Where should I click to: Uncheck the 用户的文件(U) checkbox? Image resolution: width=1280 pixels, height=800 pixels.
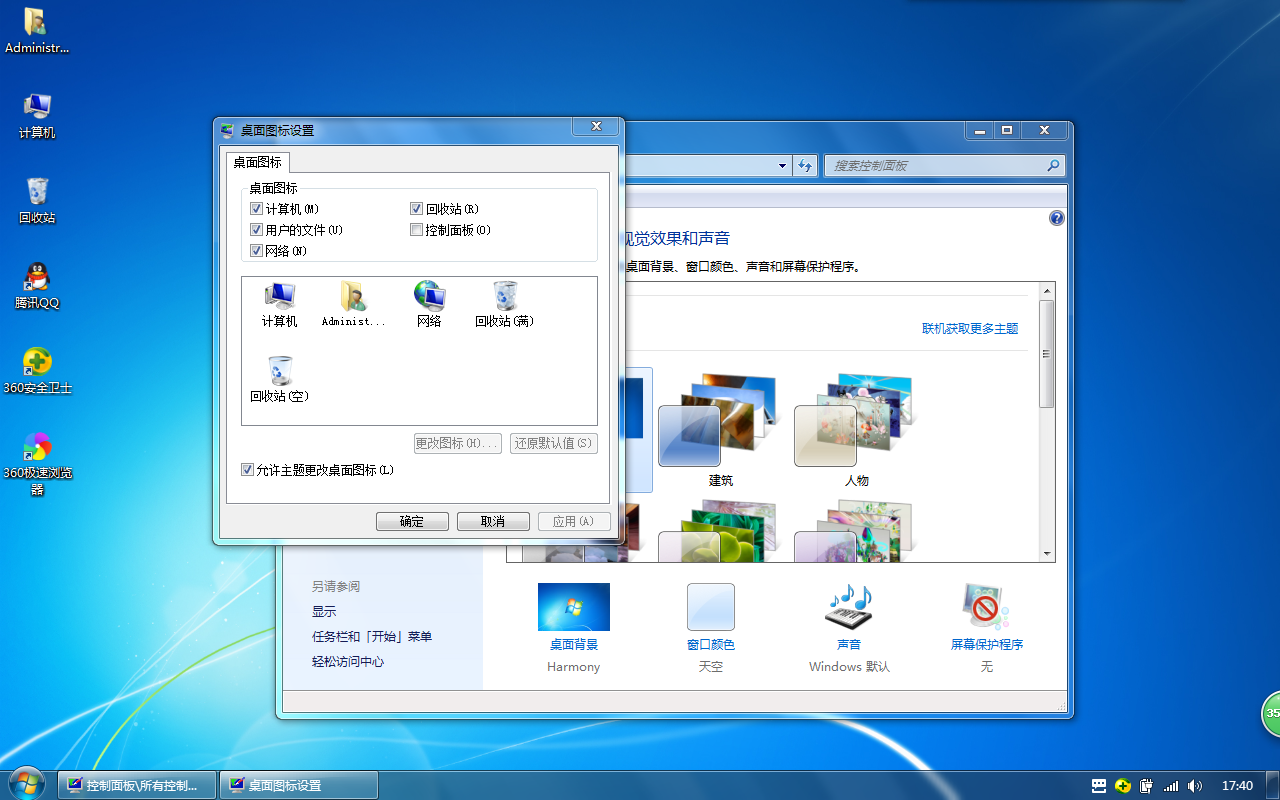pyautogui.click(x=256, y=230)
